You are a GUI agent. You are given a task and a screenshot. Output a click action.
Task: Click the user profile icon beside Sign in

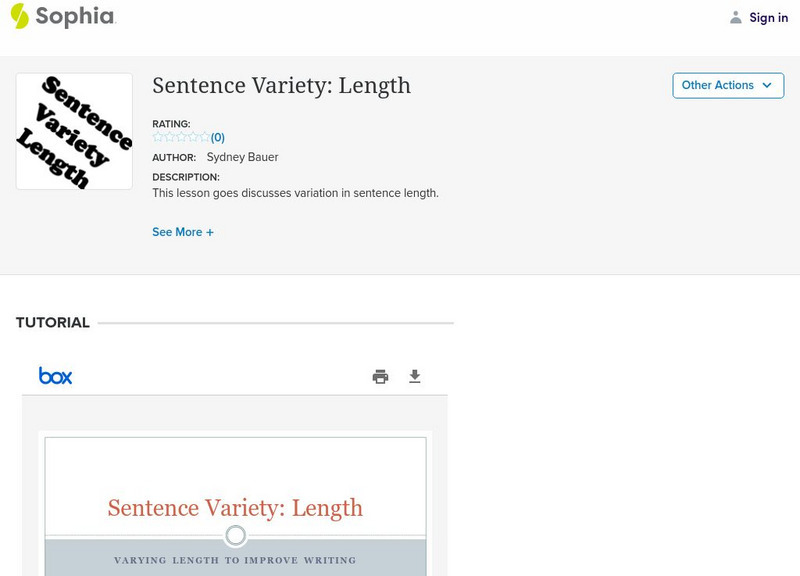[x=736, y=18]
